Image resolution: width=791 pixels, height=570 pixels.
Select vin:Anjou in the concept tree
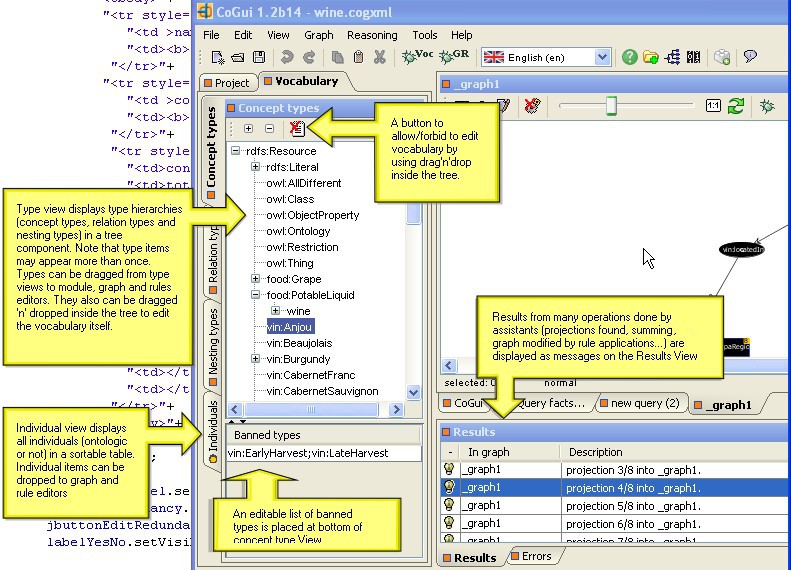[291, 327]
